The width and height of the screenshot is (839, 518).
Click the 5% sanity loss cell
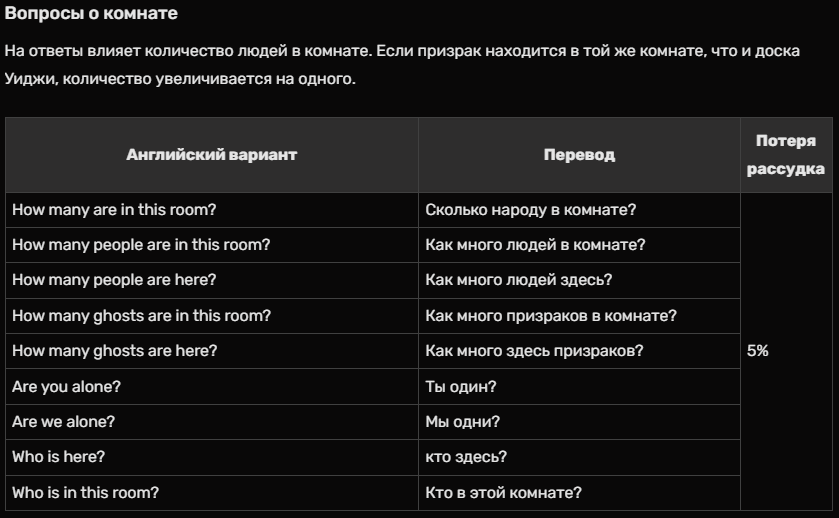click(x=758, y=351)
